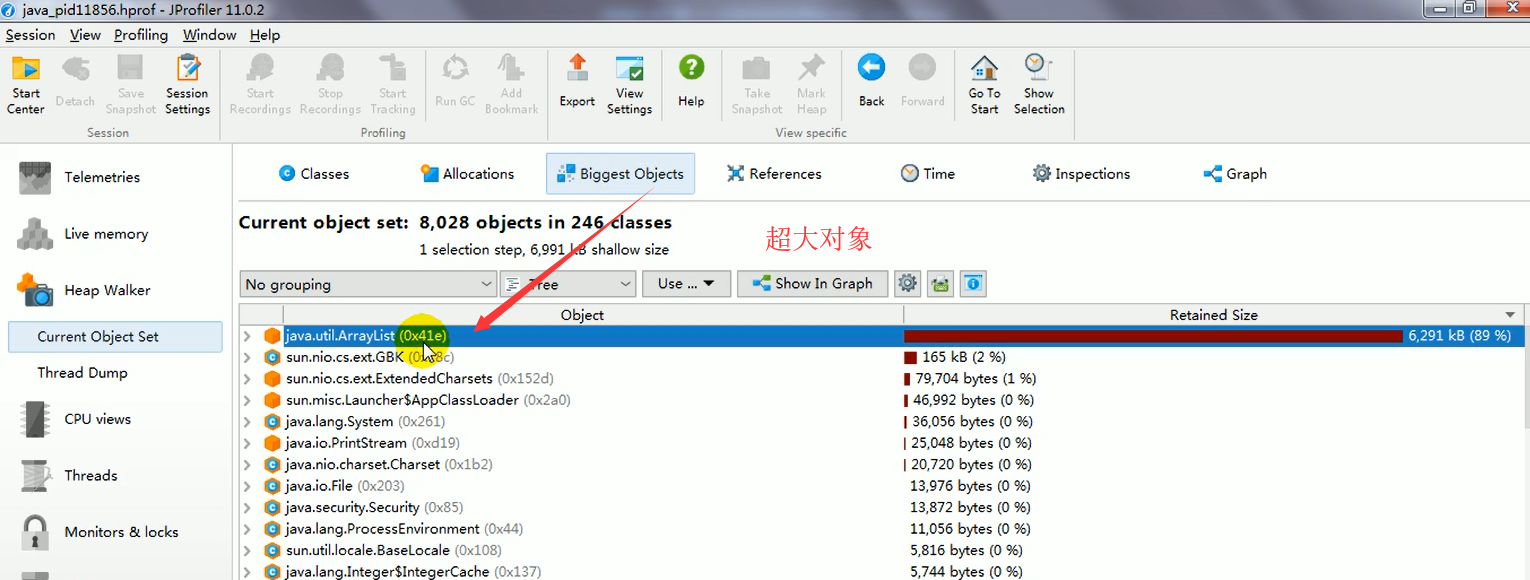Image resolution: width=1530 pixels, height=580 pixels.
Task: Open the Profiling menu
Action: click(141, 34)
